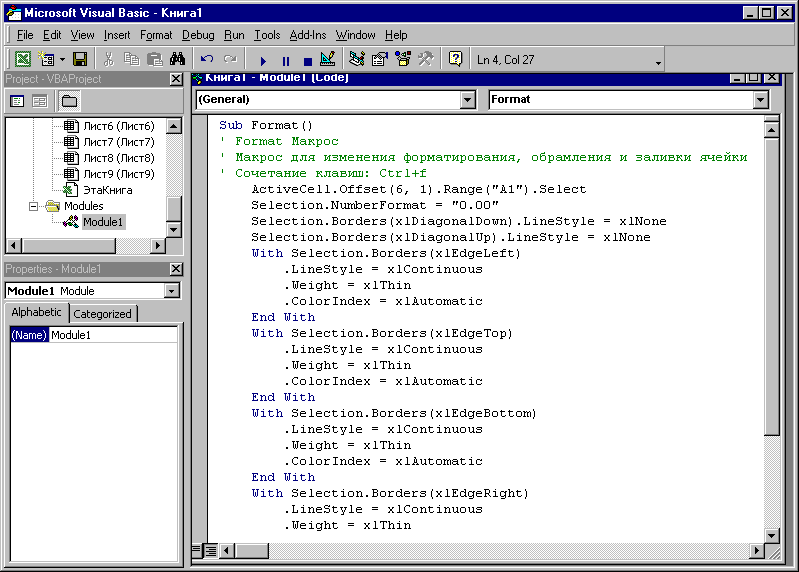Image resolution: width=799 pixels, height=572 pixels.
Task: Close the Properties - Module1 panel
Action: [x=176, y=269]
